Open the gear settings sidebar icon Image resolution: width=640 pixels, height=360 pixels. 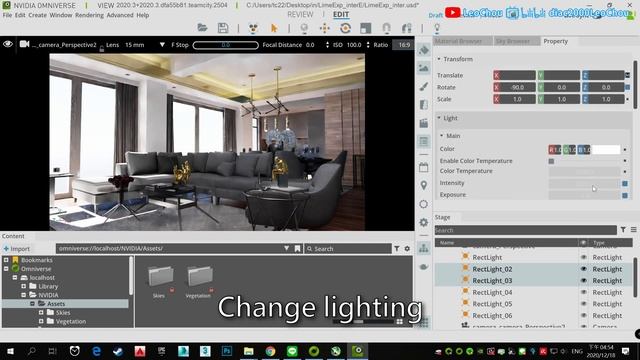[424, 222]
